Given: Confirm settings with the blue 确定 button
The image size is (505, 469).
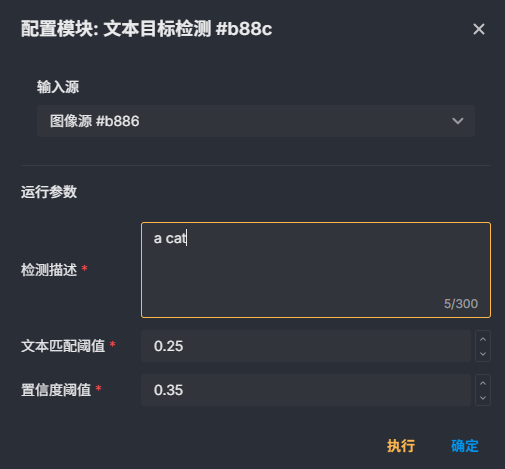Looking at the screenshot, I should (x=465, y=446).
